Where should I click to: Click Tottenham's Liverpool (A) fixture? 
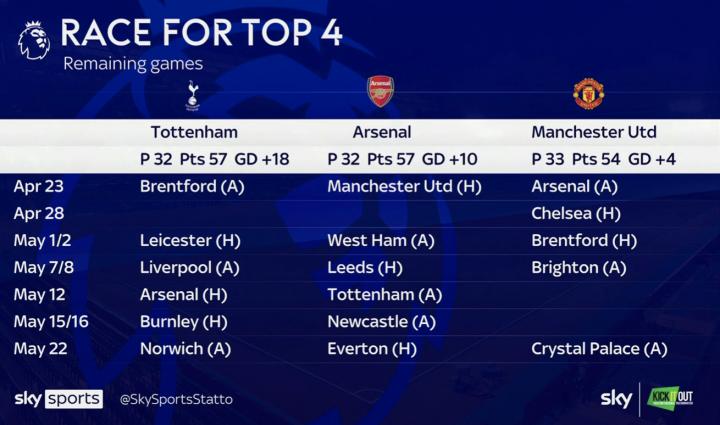point(190,268)
